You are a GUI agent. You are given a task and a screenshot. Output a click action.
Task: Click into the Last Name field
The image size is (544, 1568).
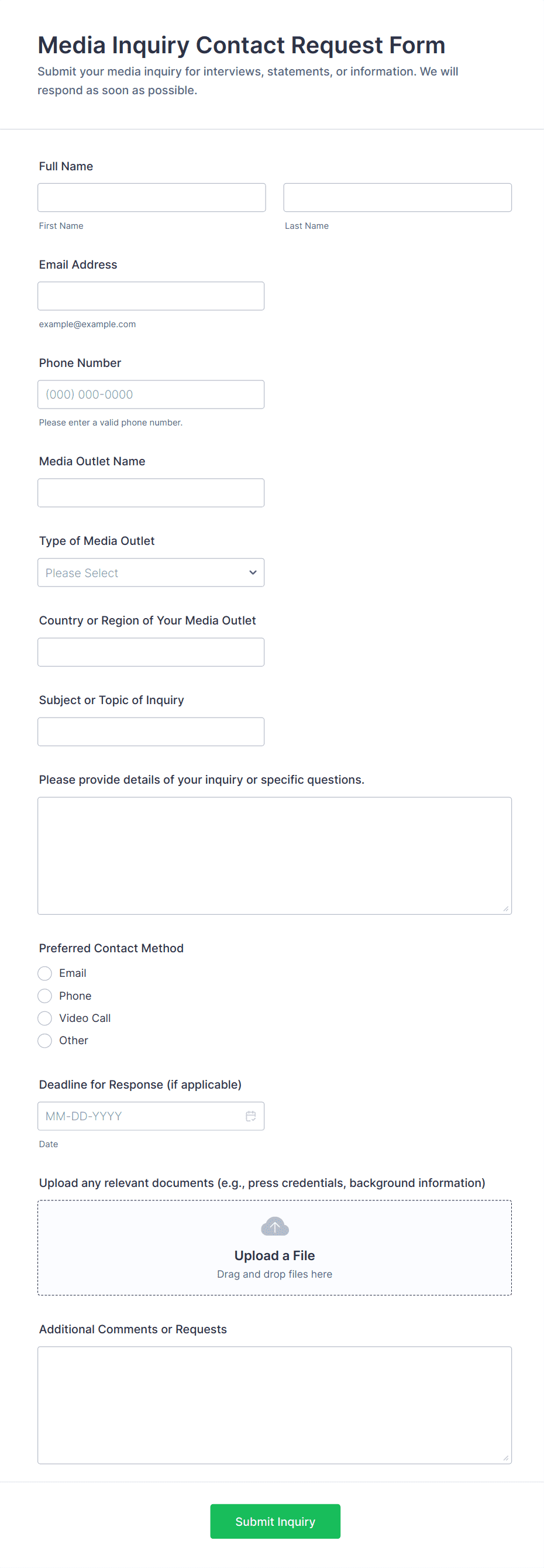[x=397, y=198]
